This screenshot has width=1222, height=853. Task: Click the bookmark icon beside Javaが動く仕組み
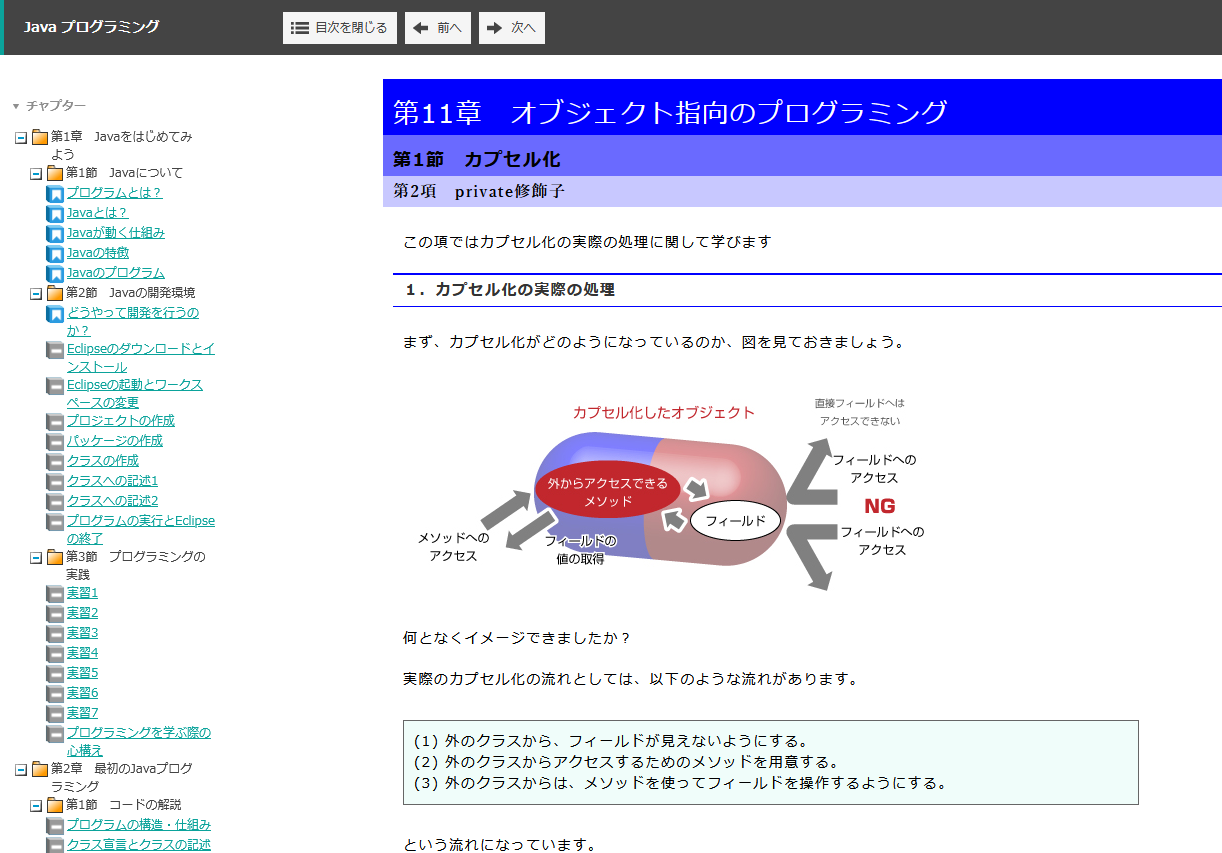tap(55, 233)
